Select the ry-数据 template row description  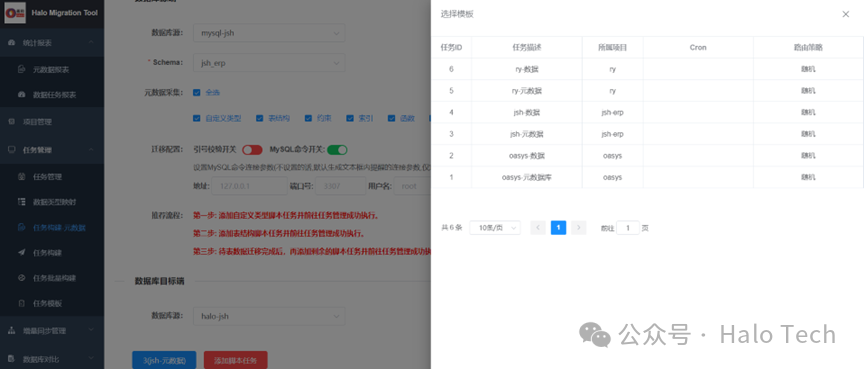[x=527, y=69]
